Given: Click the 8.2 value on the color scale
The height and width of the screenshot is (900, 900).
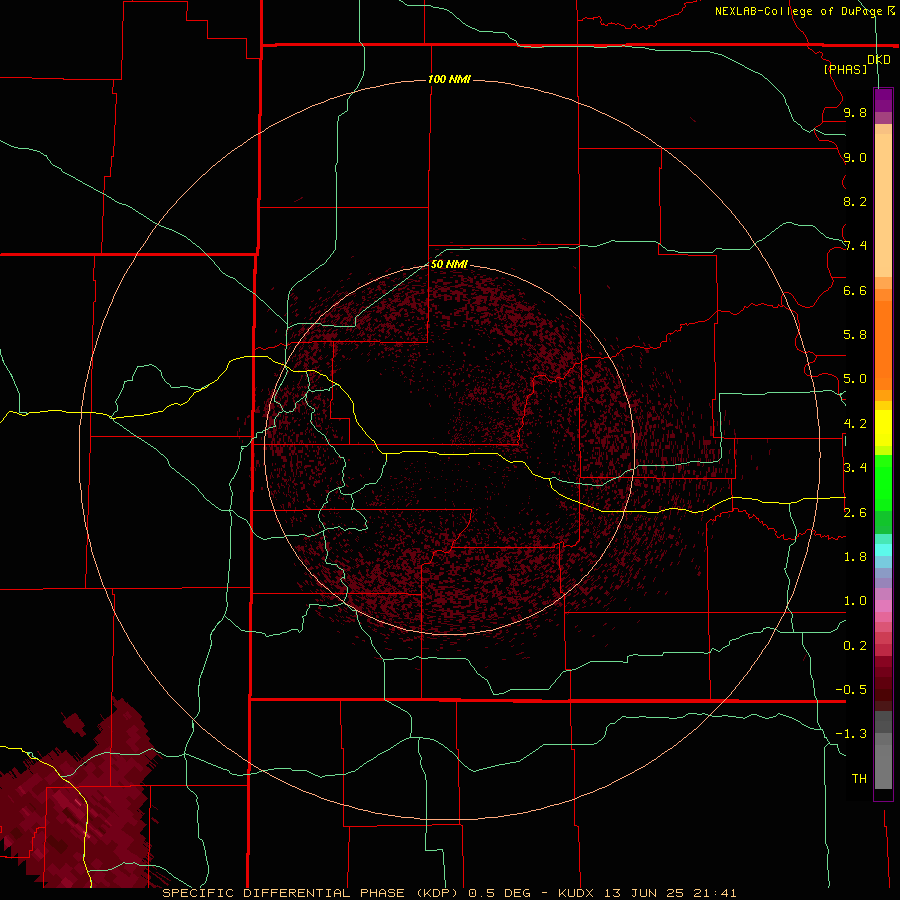Looking at the screenshot, I should 855,201.
